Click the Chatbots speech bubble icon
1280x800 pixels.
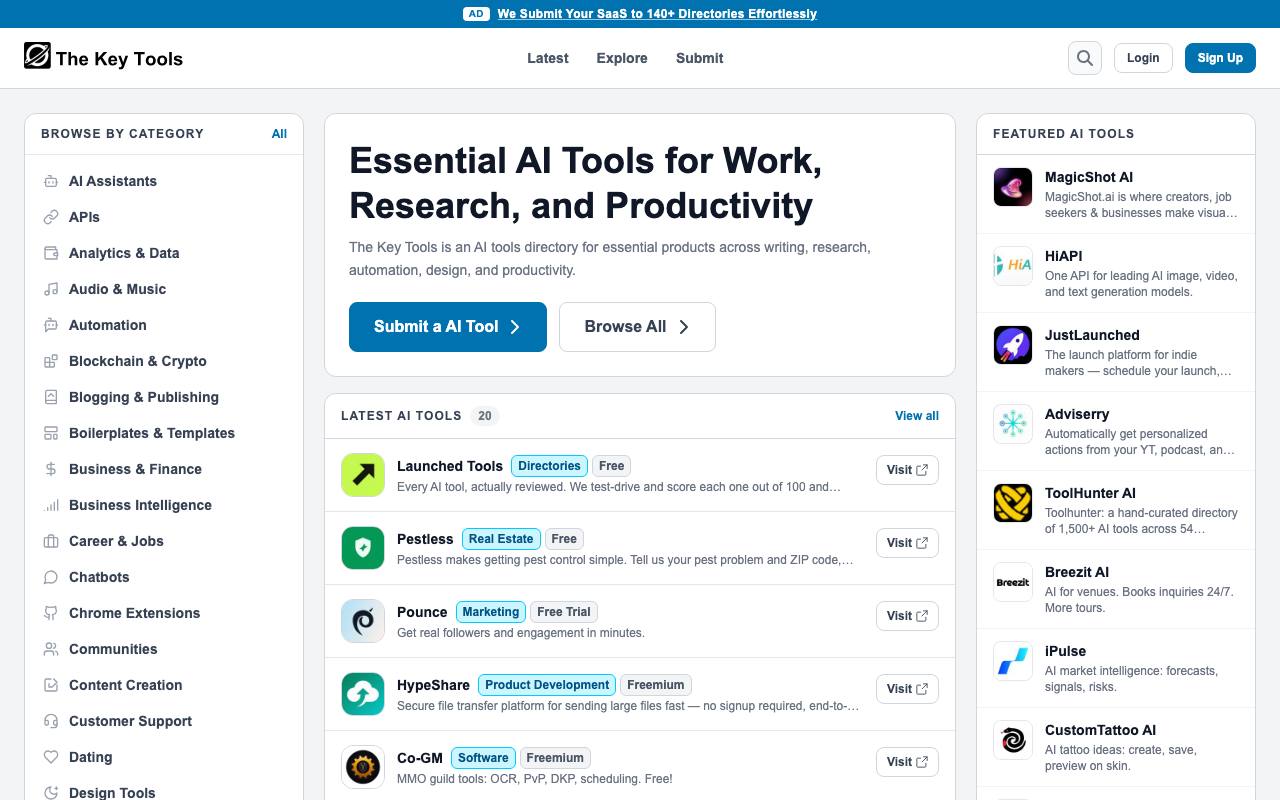click(51, 577)
